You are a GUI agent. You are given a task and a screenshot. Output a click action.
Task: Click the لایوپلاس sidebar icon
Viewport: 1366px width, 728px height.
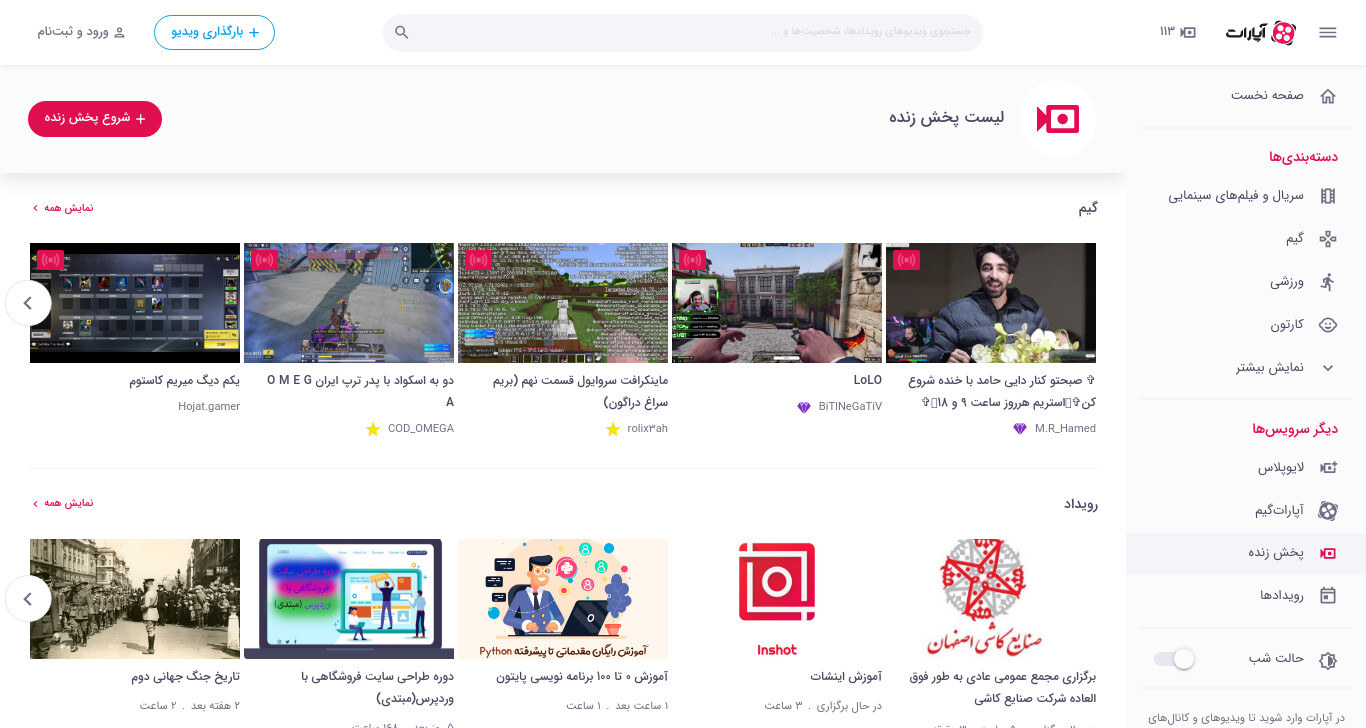point(1328,467)
